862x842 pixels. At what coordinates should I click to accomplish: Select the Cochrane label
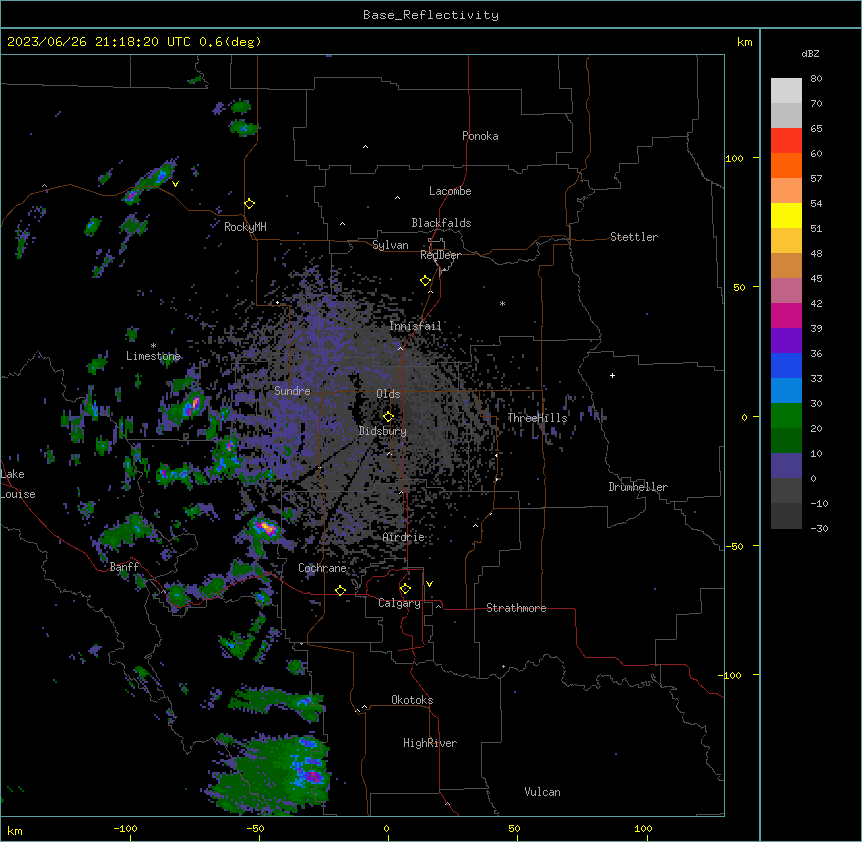click(322, 568)
